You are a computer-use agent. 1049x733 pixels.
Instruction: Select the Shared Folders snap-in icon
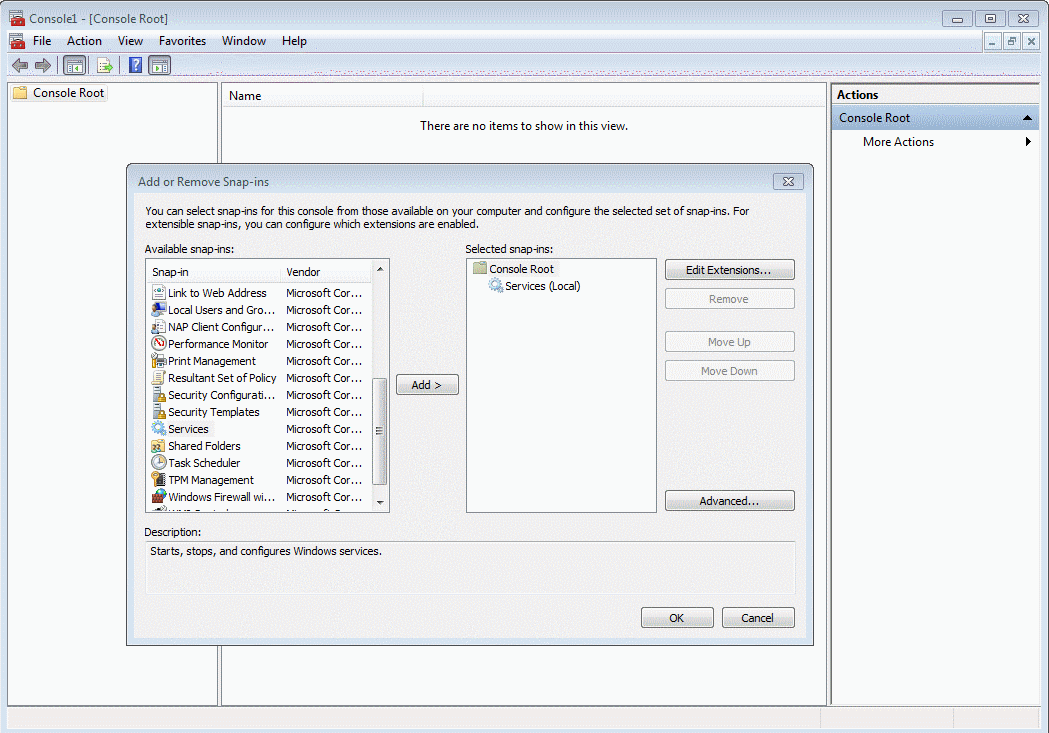[159, 446]
